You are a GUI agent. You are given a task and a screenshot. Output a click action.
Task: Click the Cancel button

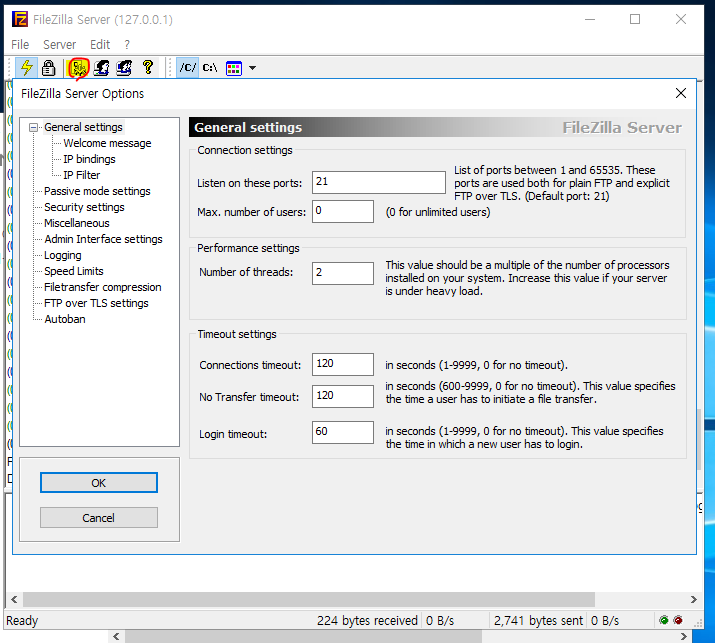pos(98,518)
